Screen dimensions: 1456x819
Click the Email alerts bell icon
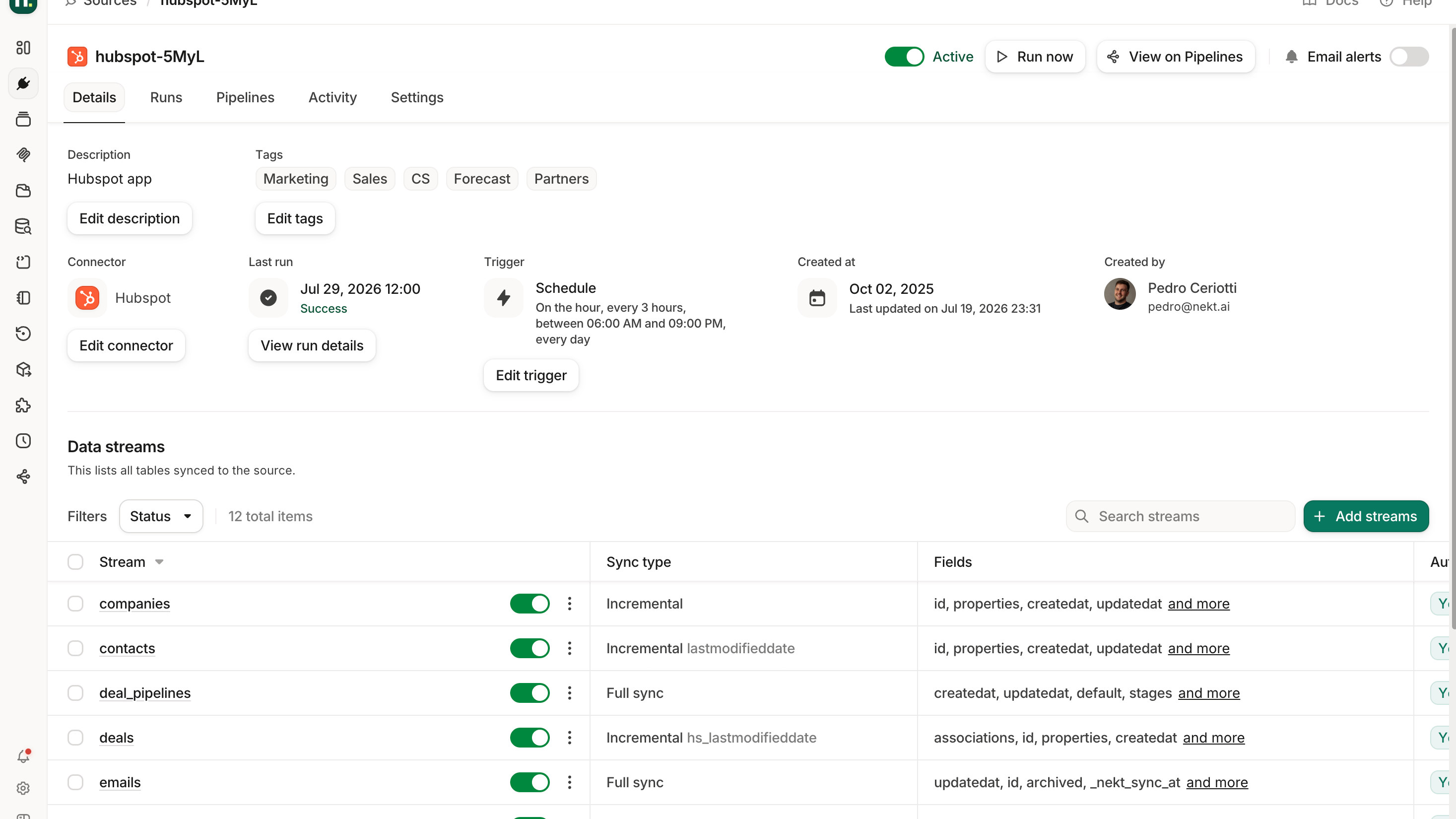pyautogui.click(x=1292, y=57)
